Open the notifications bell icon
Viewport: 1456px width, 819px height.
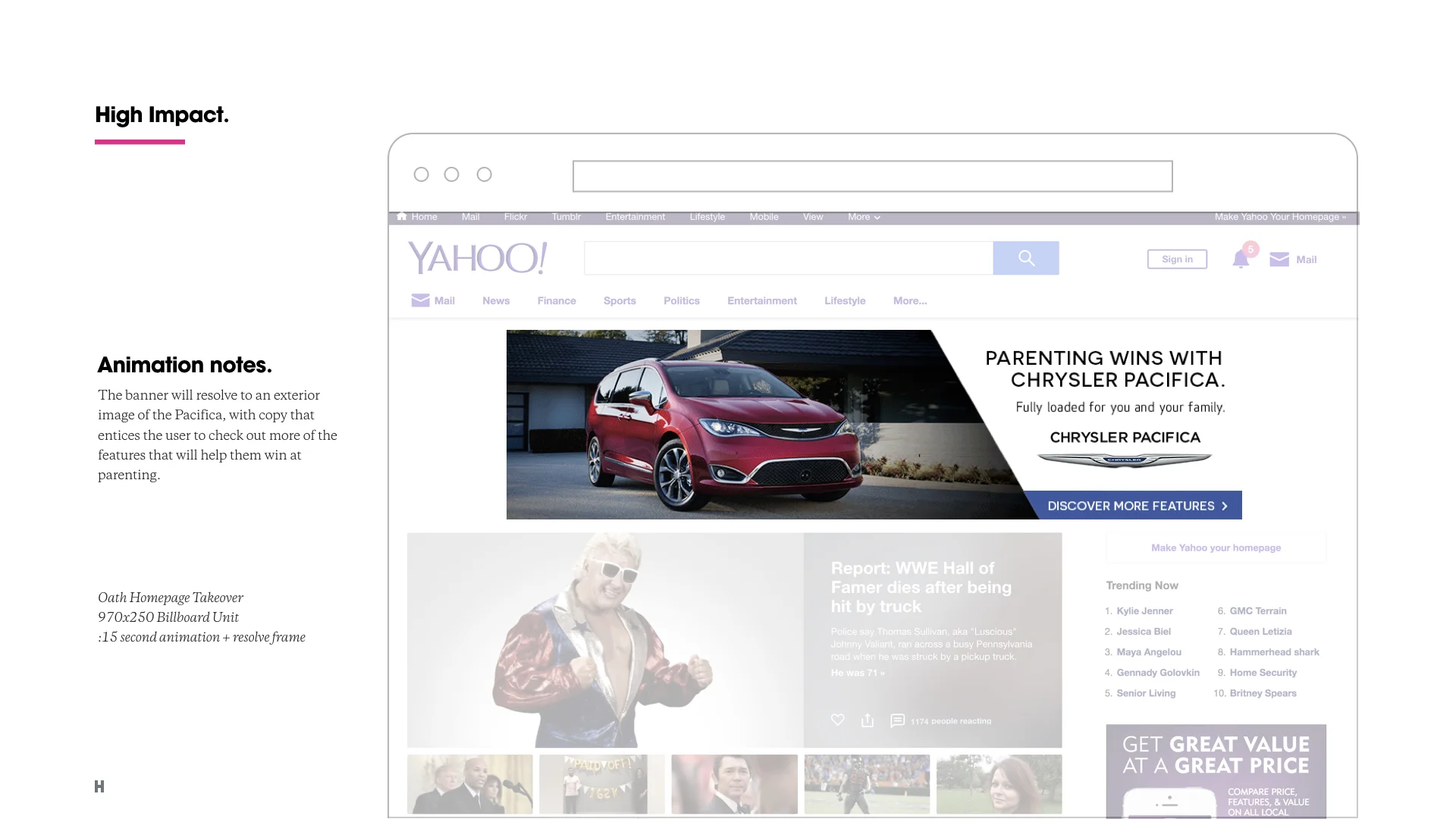point(1241,259)
